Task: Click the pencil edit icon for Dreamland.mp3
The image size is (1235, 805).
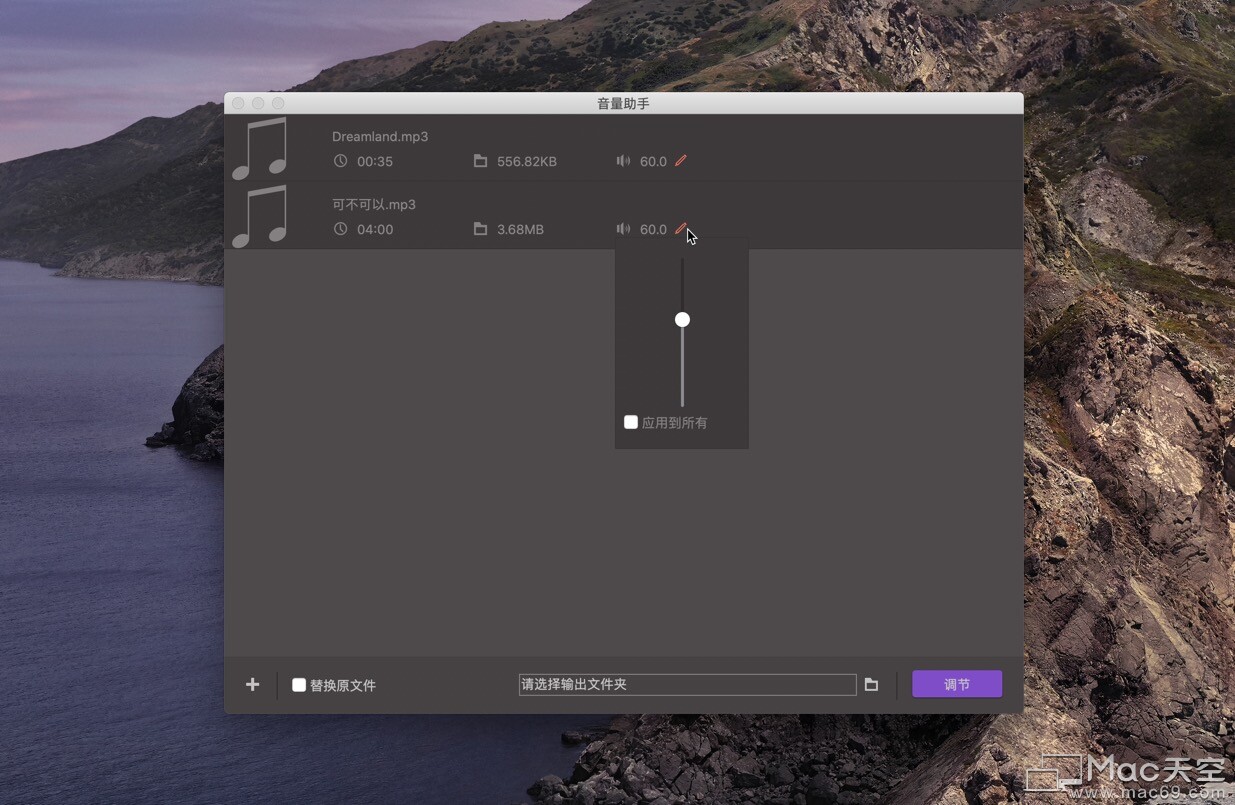Action: click(681, 161)
